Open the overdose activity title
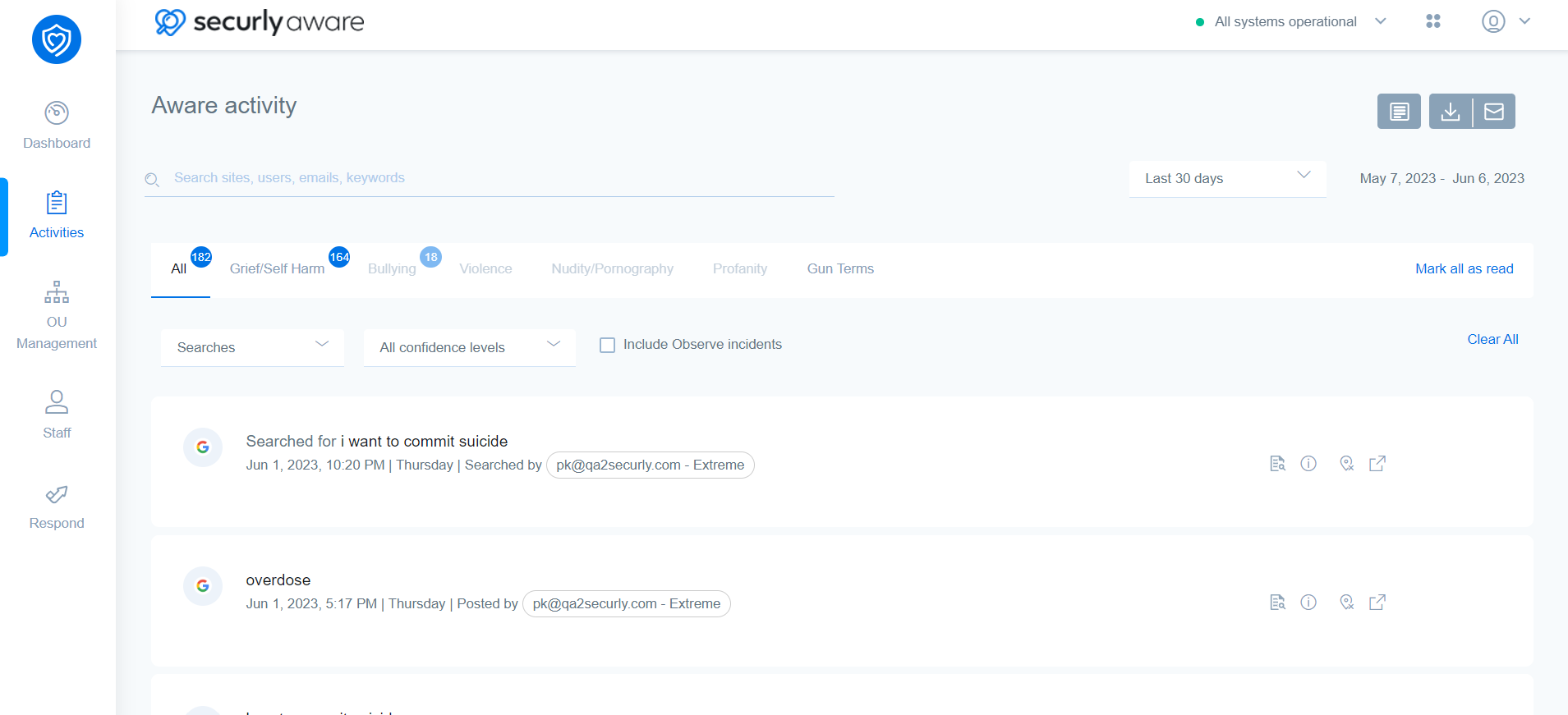Screen dimensions: 1568x715 (x=278, y=580)
